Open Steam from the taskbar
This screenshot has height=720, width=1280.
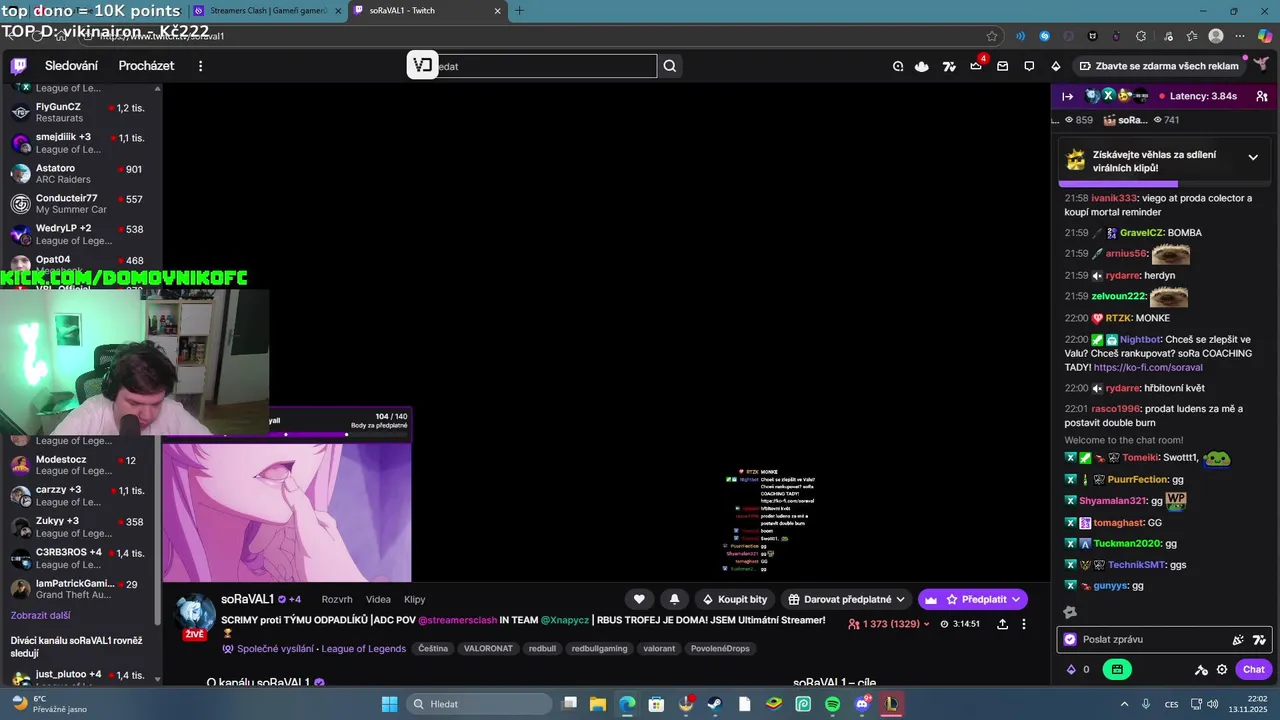coord(714,704)
